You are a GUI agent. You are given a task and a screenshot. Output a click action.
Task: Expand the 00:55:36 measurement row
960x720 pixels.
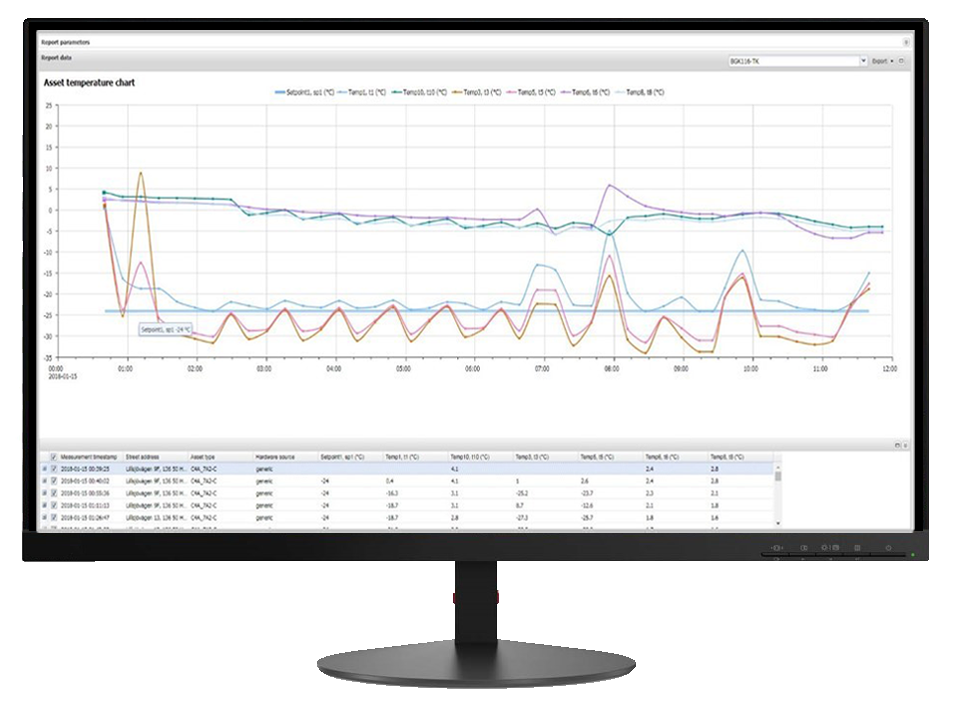[x=44, y=493]
